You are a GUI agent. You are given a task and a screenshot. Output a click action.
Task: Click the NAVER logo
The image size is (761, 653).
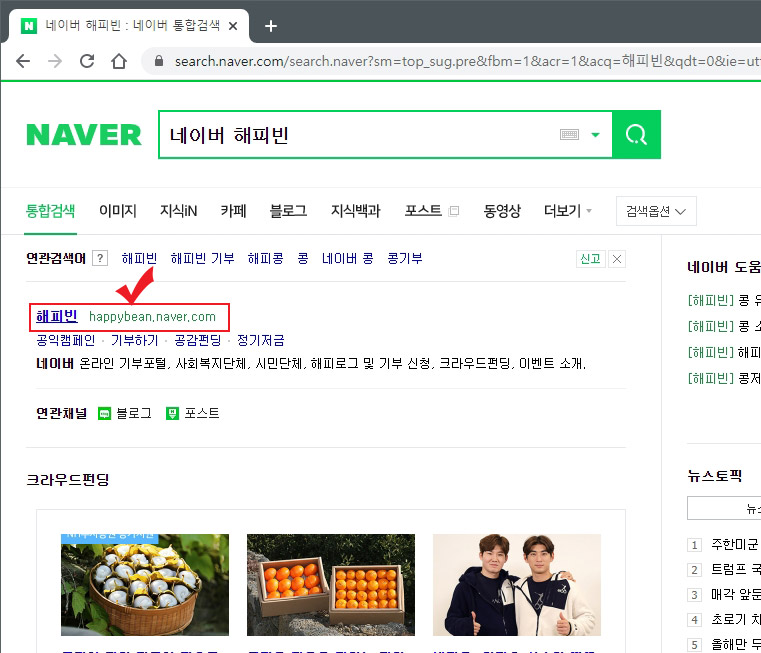[84, 134]
